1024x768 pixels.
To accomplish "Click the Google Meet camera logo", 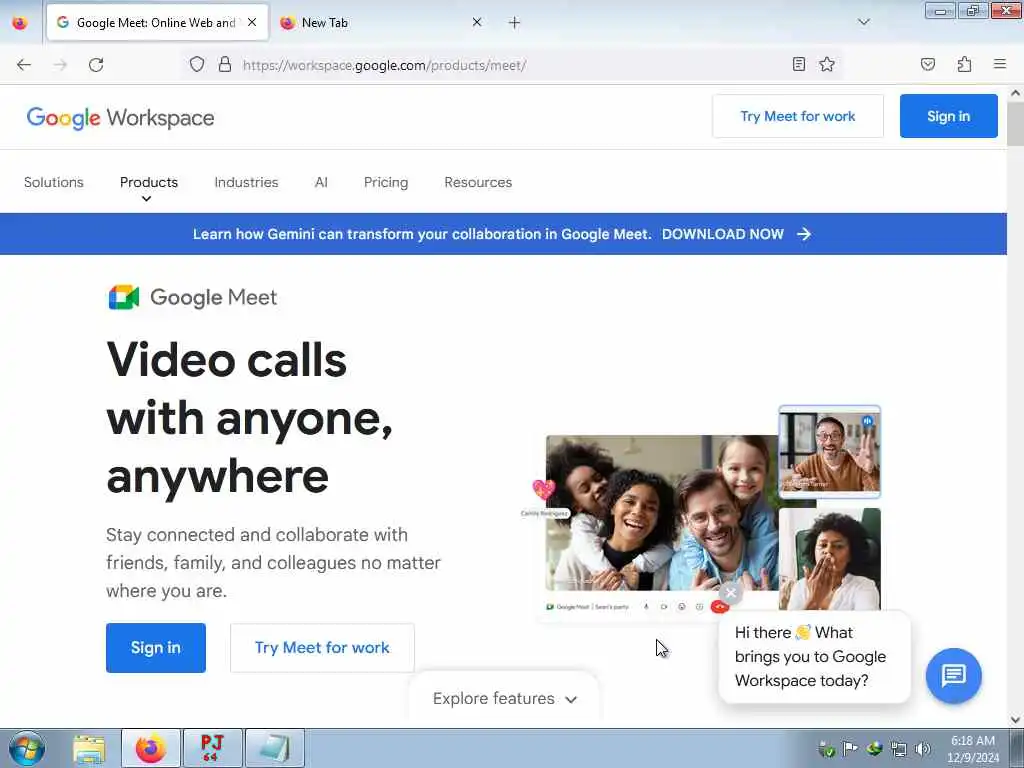I will (x=123, y=297).
